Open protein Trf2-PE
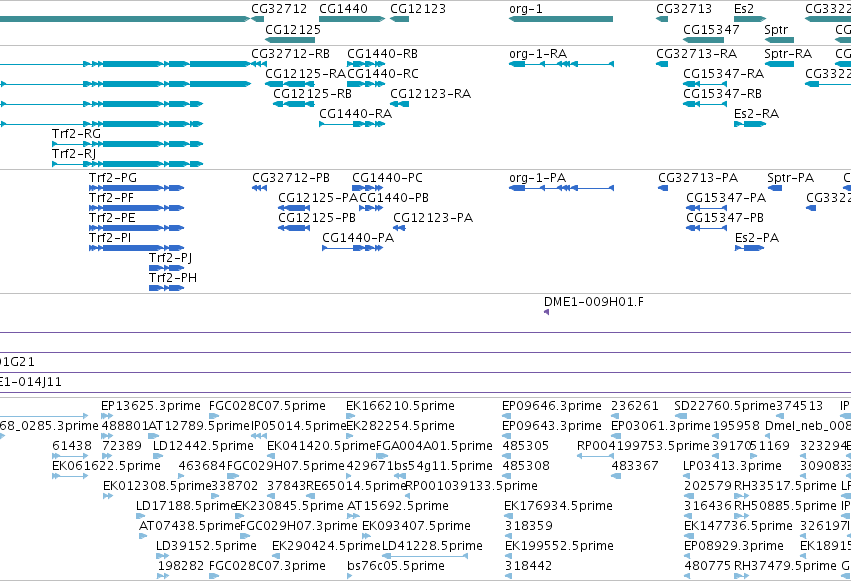 (x=112, y=218)
